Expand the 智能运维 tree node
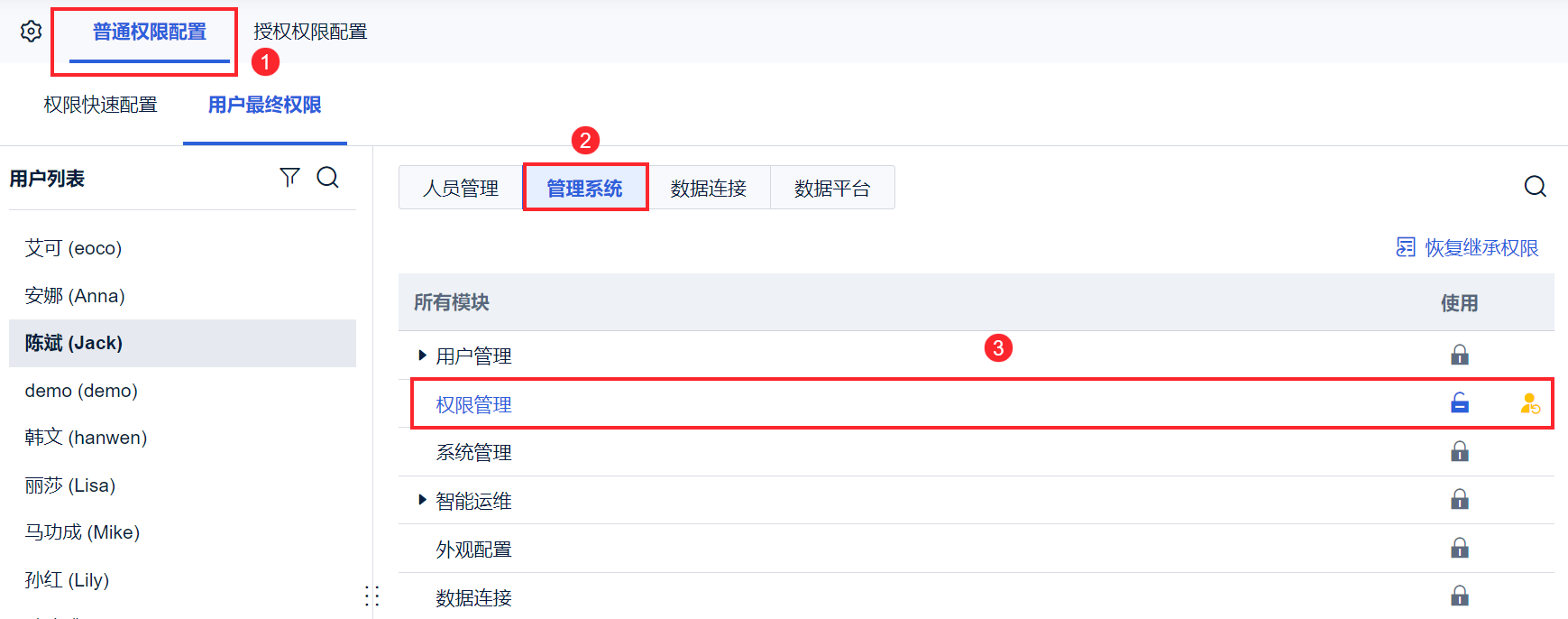This screenshot has height=619, width=1568. coord(422,500)
